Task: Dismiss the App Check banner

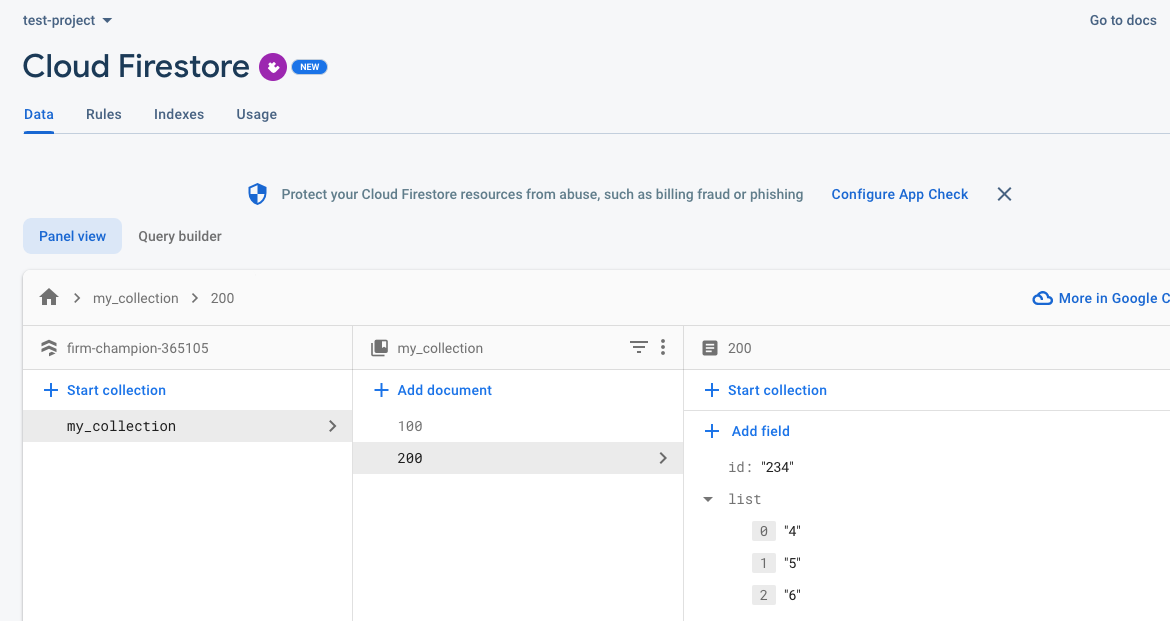Action: [1004, 194]
